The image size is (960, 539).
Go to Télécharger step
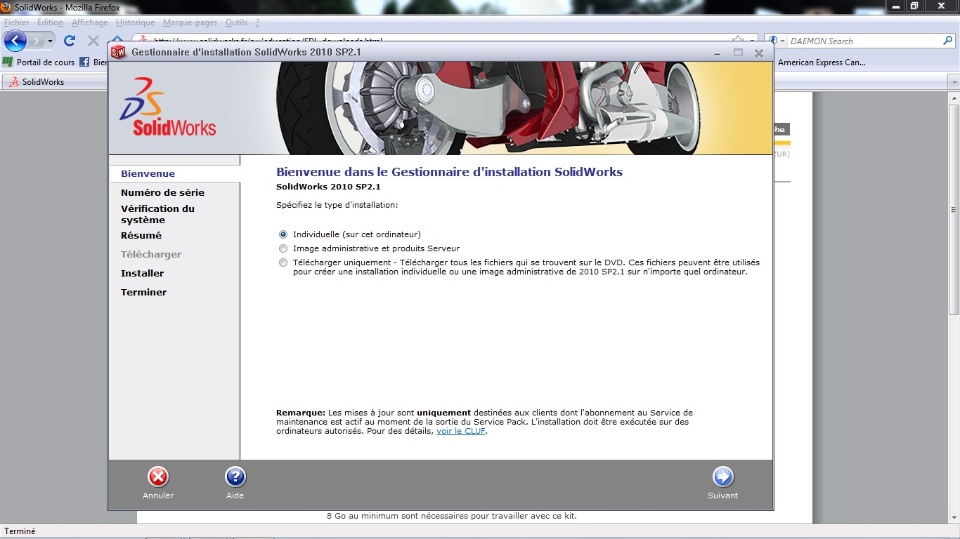click(151, 254)
